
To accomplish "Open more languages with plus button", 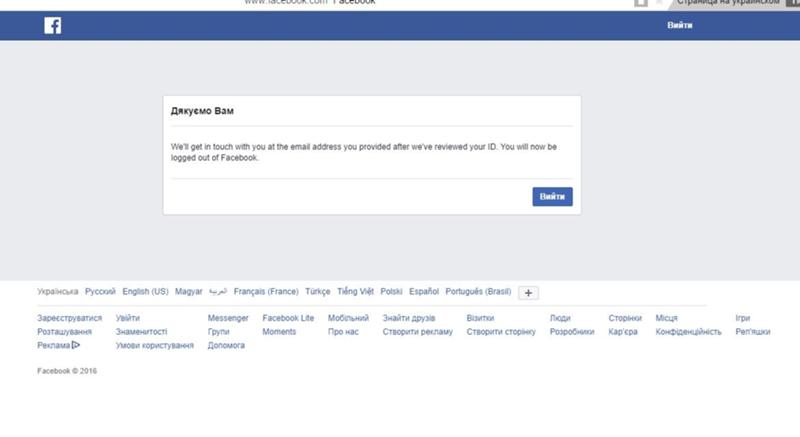I will point(528,293).
